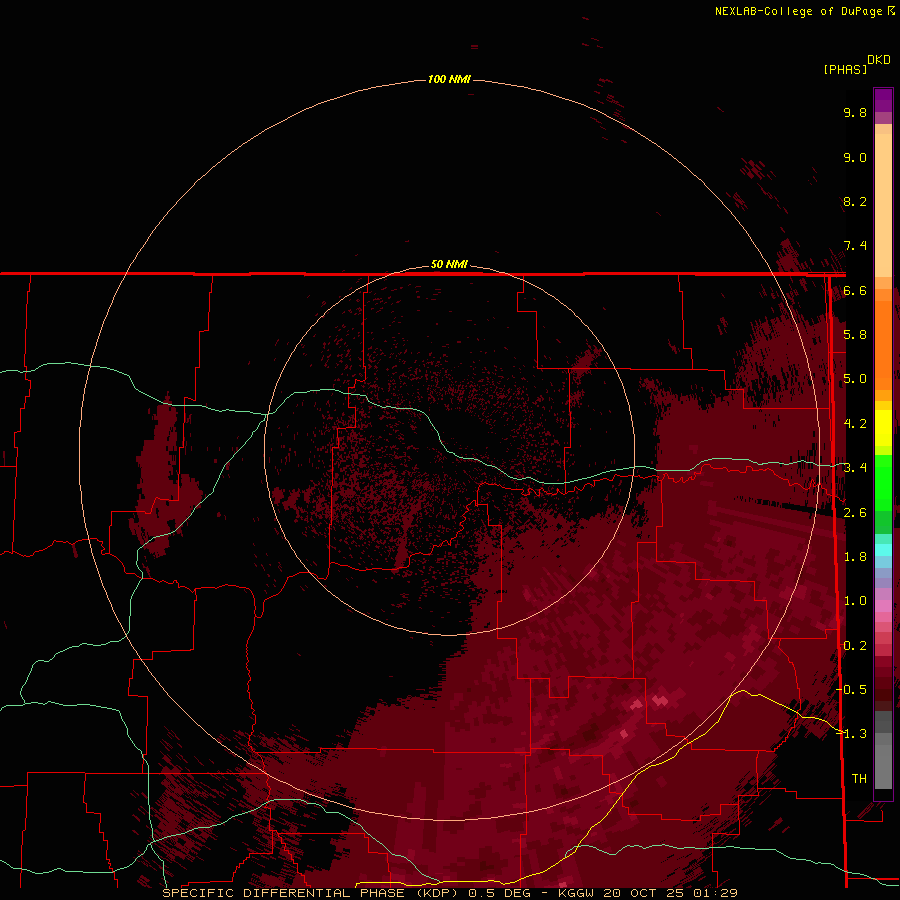The width and height of the screenshot is (900, 900).
Task: Click the TH threshold label on the scale
Action: tap(859, 779)
